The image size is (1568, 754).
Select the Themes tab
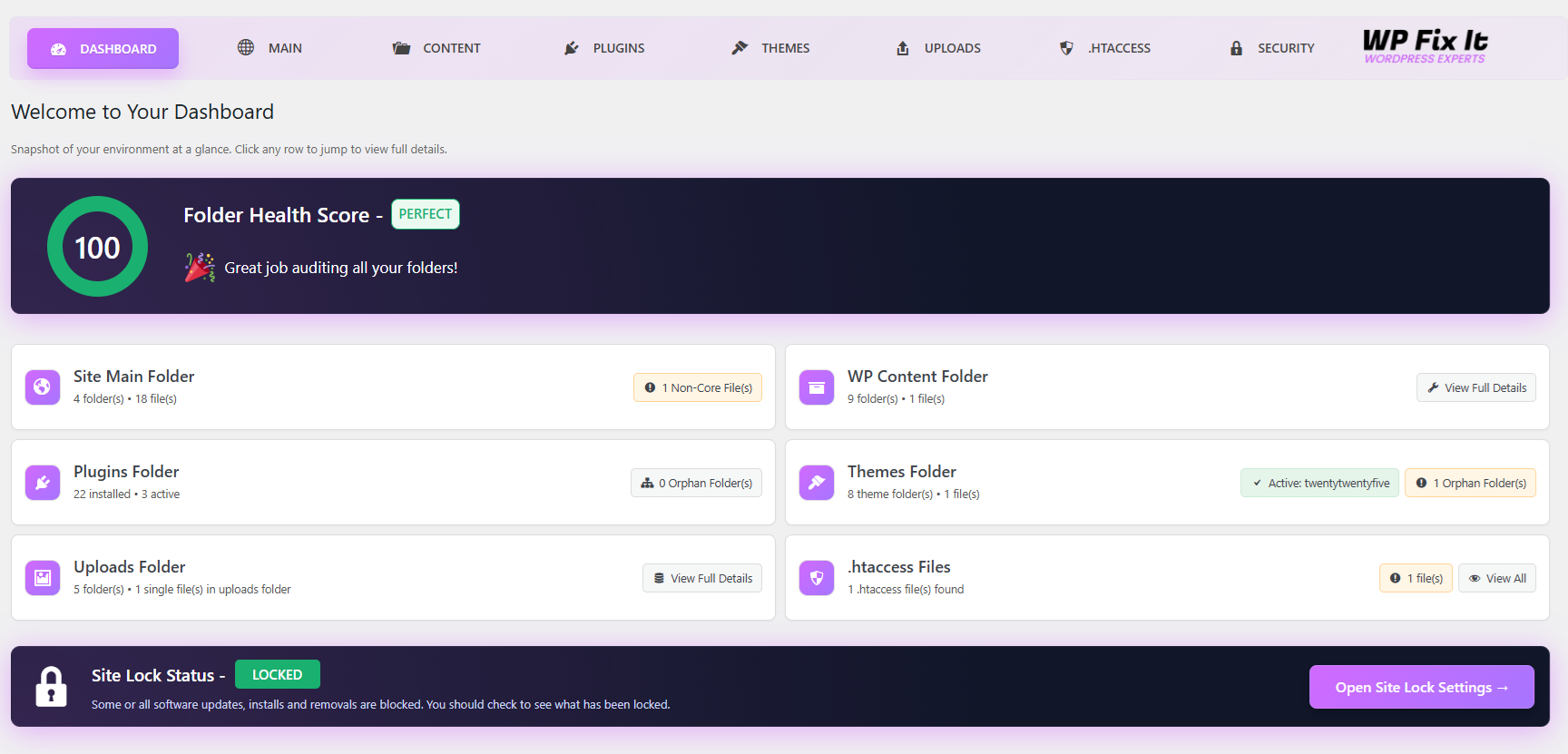click(x=771, y=48)
